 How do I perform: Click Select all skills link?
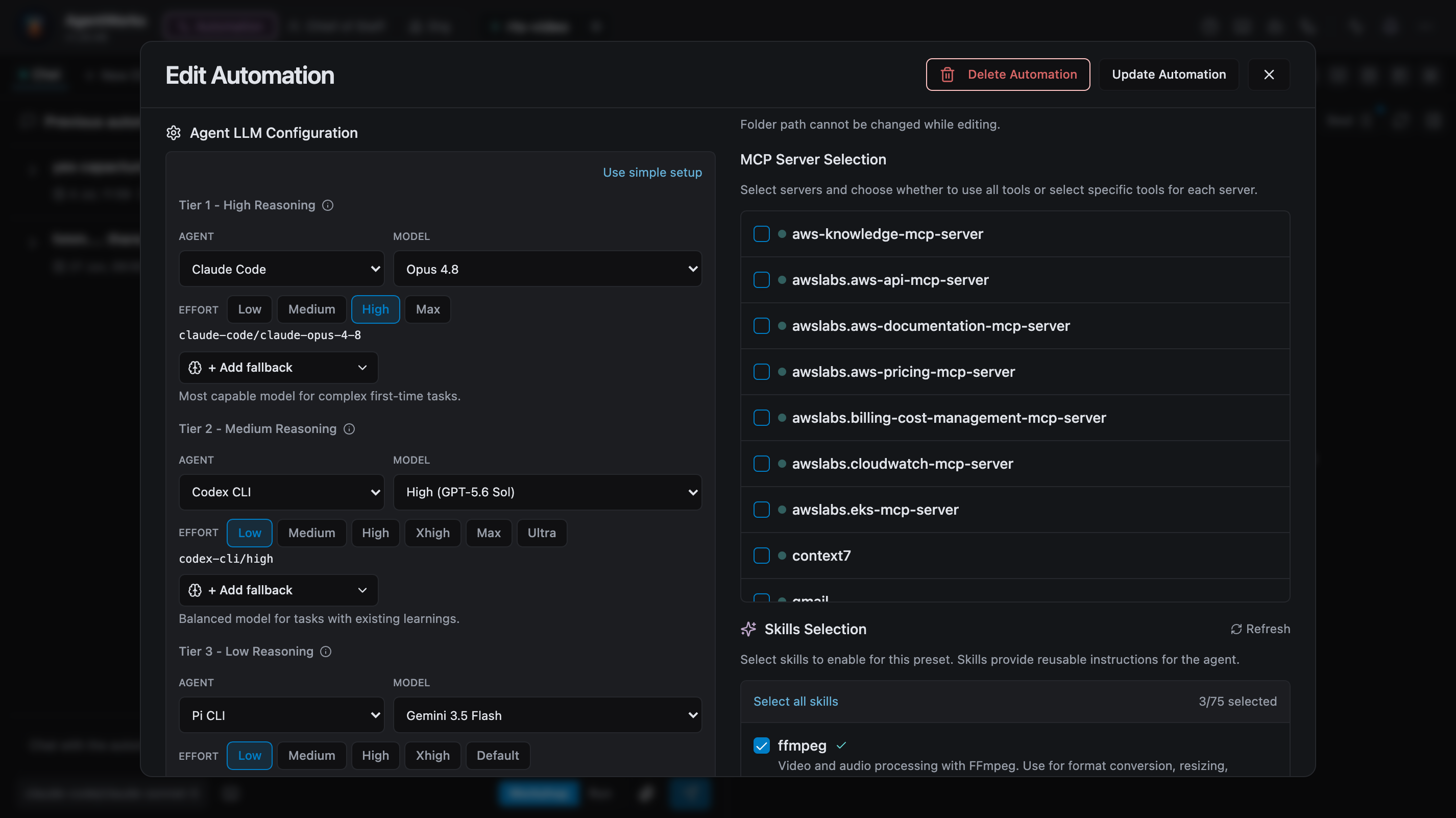tap(795, 702)
